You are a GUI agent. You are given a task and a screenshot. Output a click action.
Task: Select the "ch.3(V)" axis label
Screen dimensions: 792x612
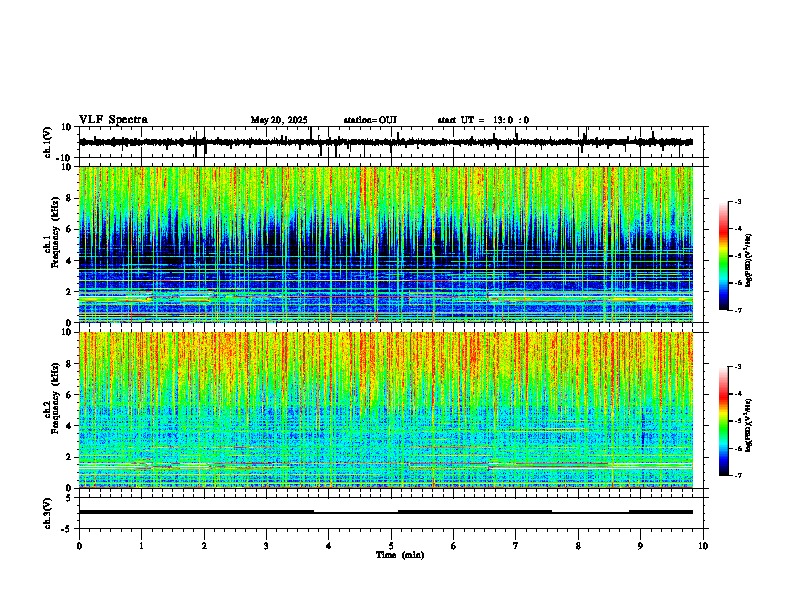pos(48,513)
